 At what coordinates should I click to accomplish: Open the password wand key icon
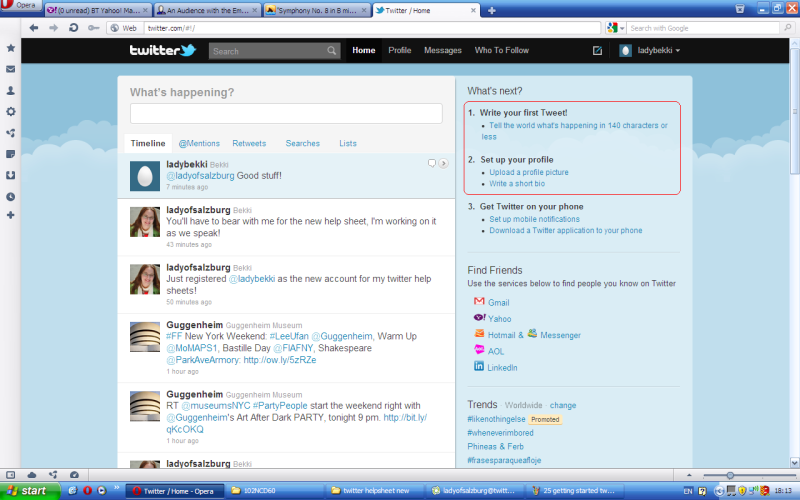(x=93, y=28)
